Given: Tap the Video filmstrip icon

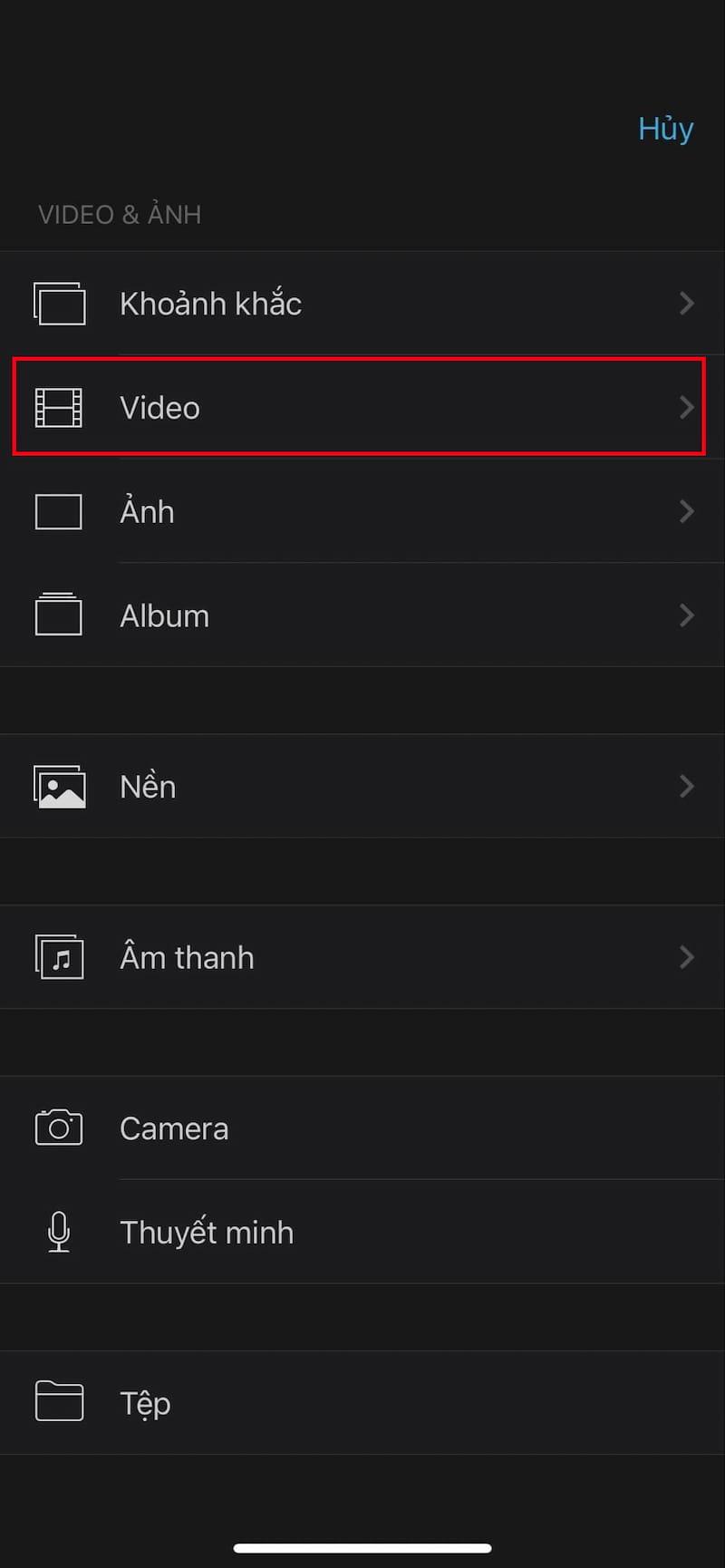Looking at the screenshot, I should [x=59, y=407].
